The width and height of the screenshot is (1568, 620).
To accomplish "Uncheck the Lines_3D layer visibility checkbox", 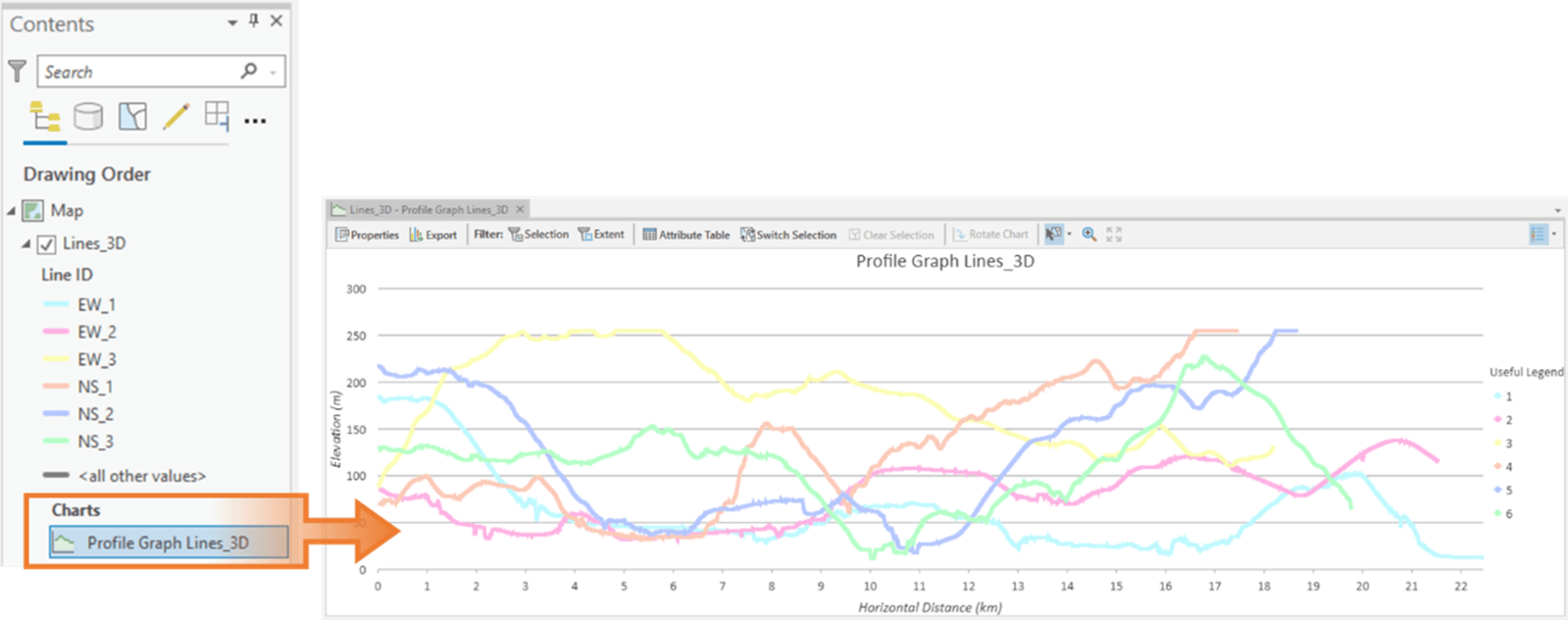I will pyautogui.click(x=47, y=244).
